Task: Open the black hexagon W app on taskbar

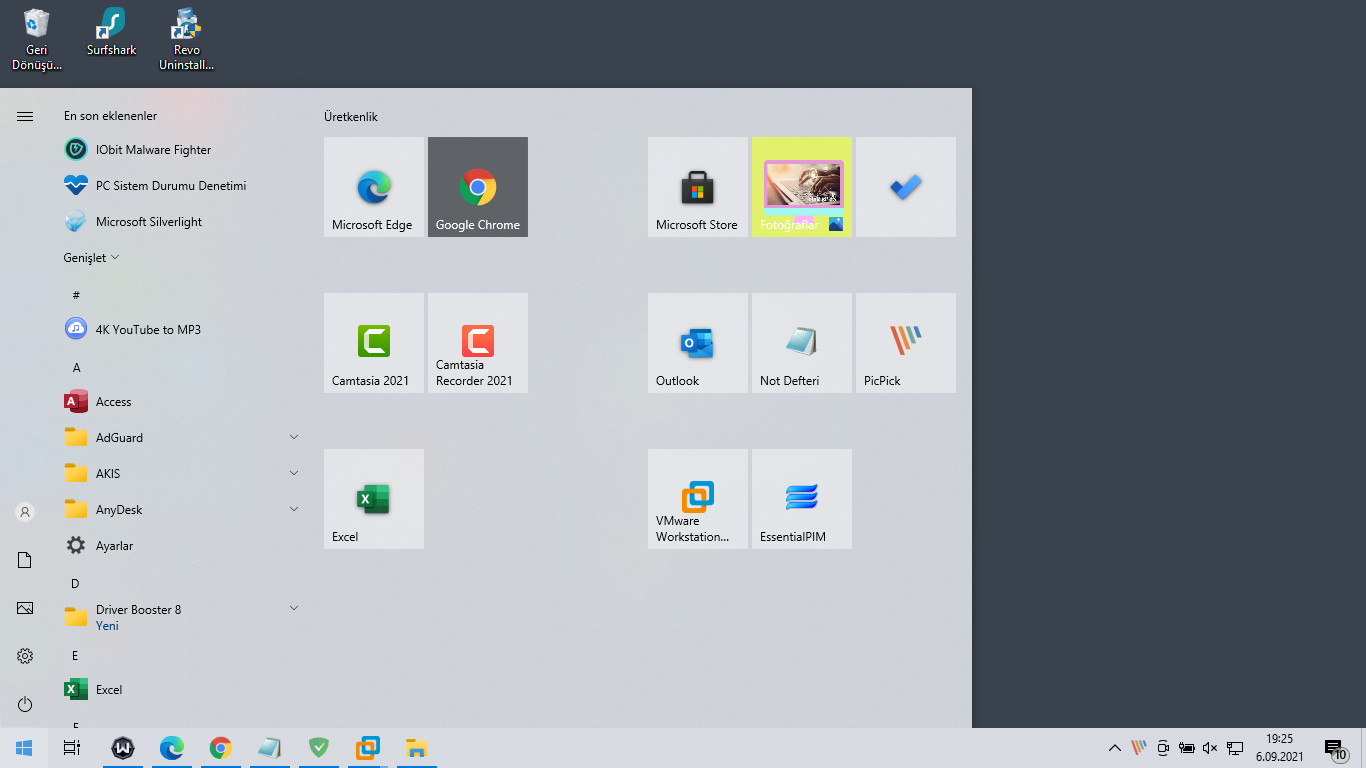Action: click(x=123, y=748)
